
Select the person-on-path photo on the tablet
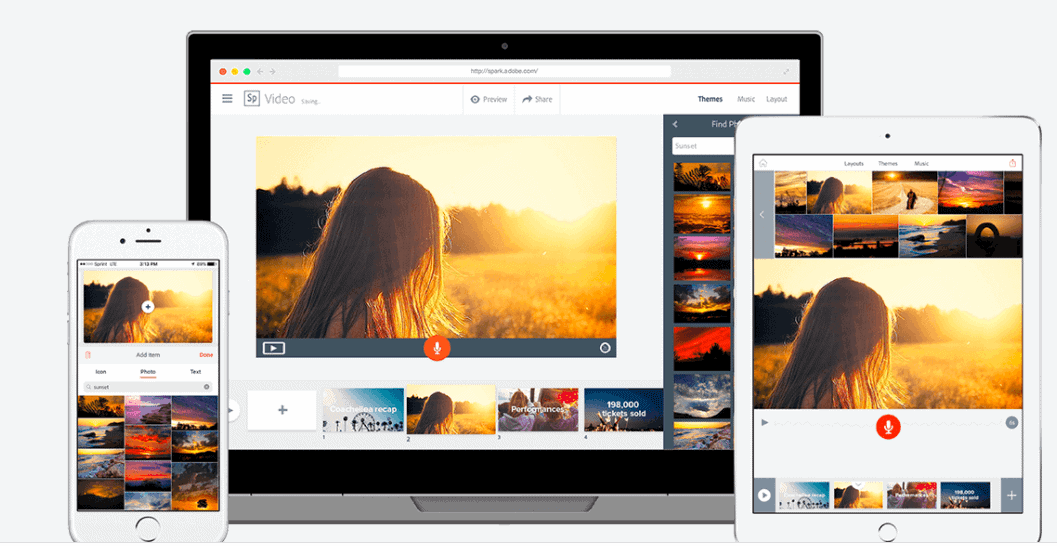[904, 192]
